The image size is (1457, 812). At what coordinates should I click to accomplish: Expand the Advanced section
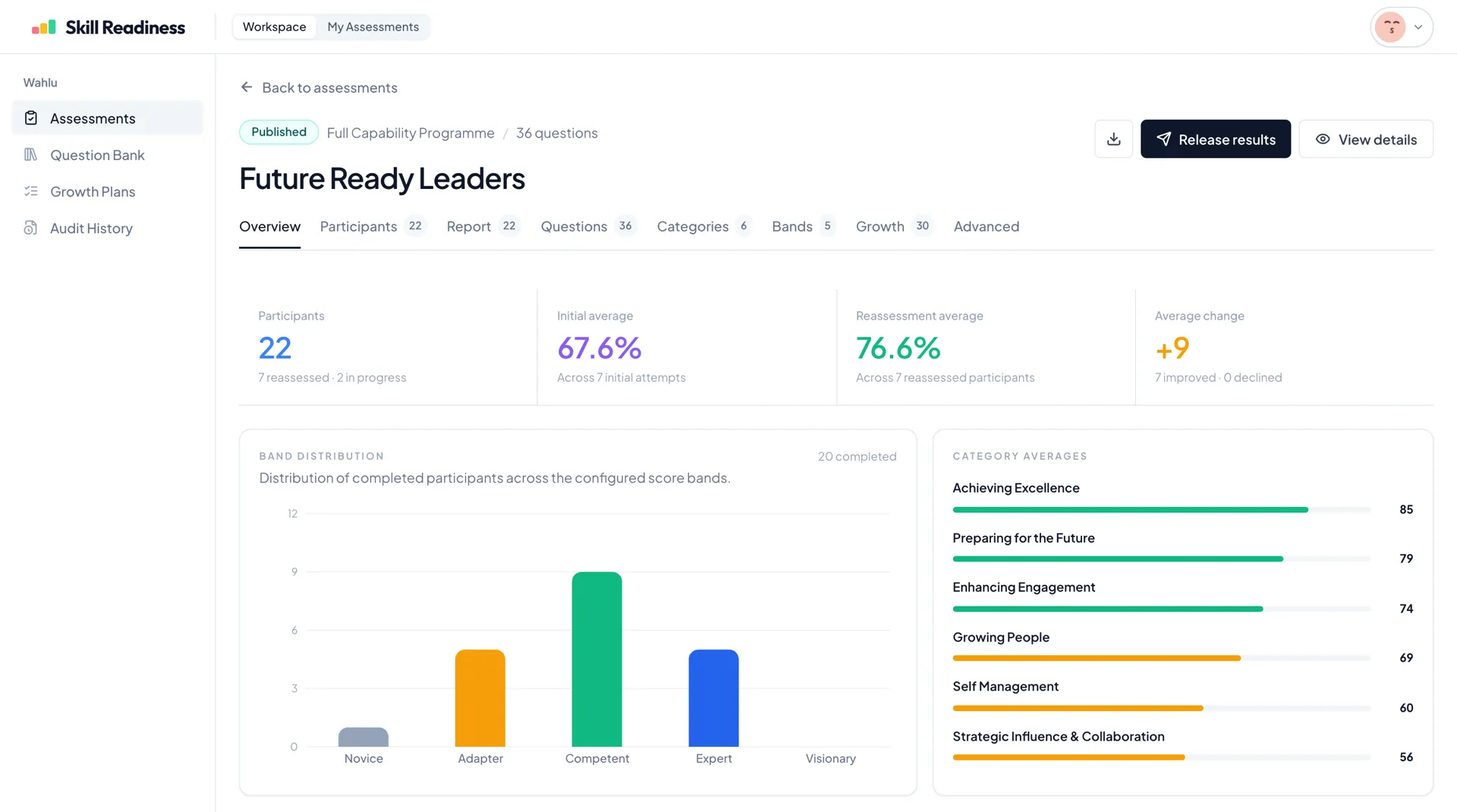987,226
